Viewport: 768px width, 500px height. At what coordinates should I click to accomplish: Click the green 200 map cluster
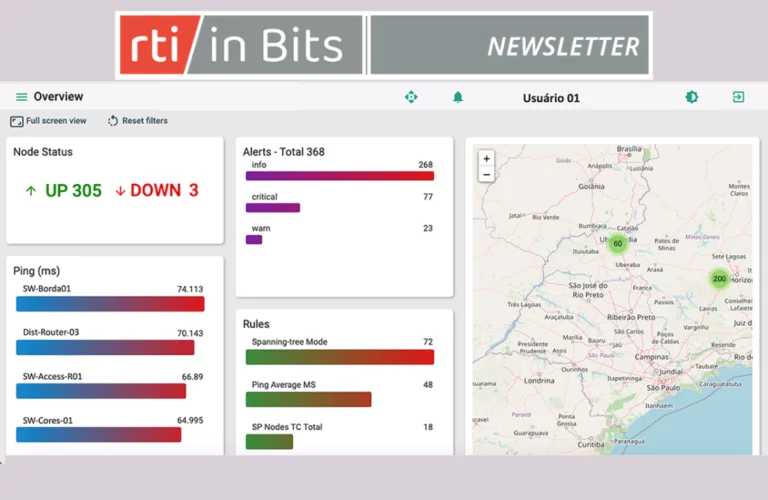(x=719, y=279)
